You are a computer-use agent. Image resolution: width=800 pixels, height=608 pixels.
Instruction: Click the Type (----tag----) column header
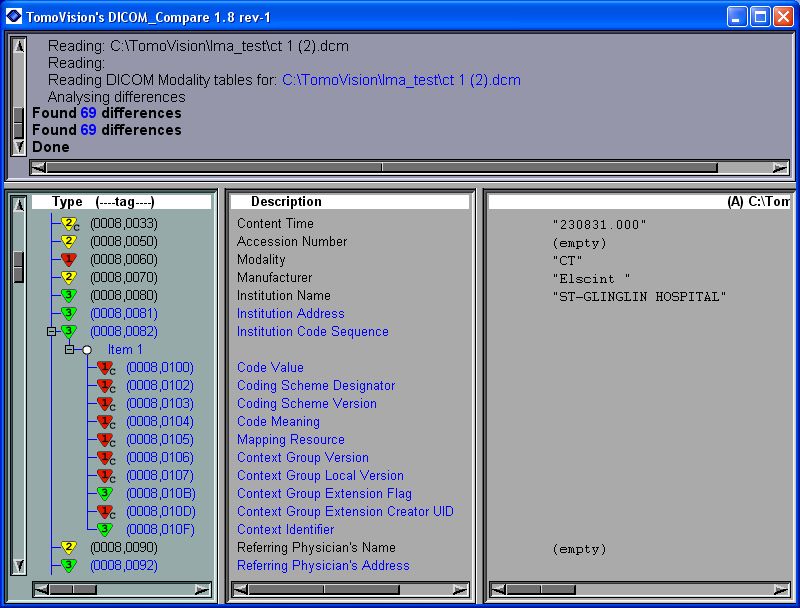click(121, 201)
